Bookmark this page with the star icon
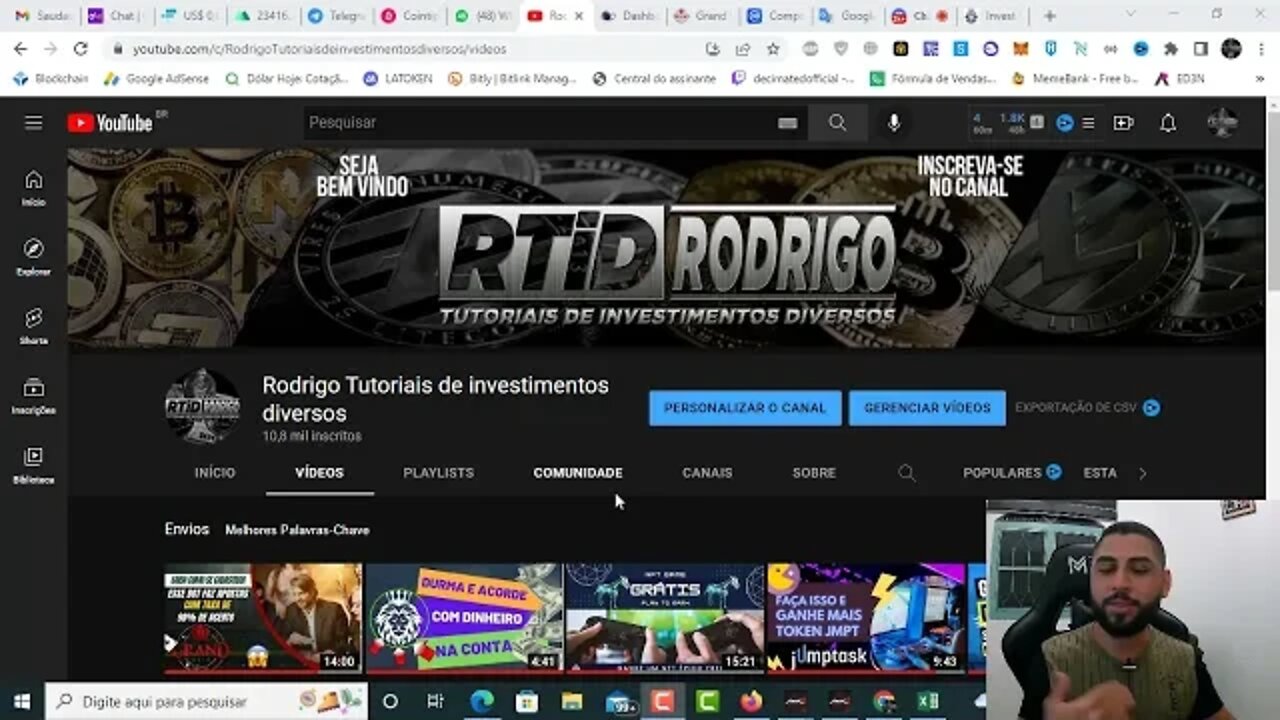The image size is (1280, 720). point(773,48)
